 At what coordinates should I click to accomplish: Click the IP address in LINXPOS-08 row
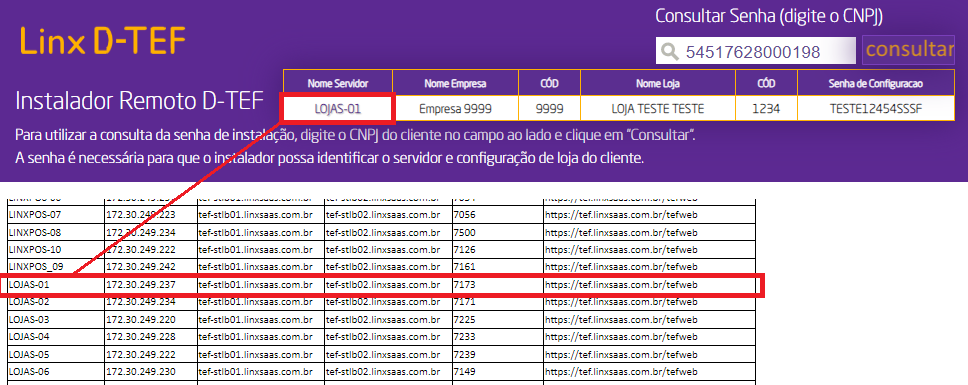point(141,232)
